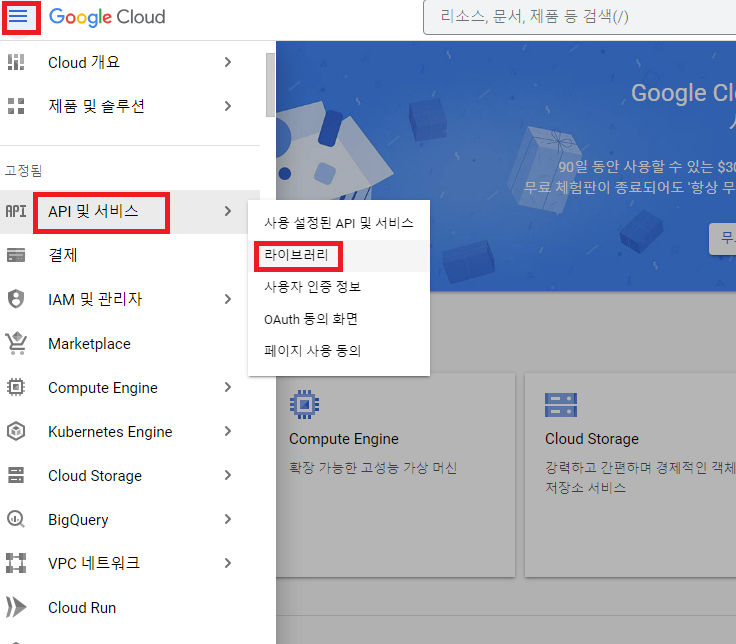This screenshot has height=644, width=736.
Task: Expand the Compute Engine submenu arrow
Action: (228, 387)
